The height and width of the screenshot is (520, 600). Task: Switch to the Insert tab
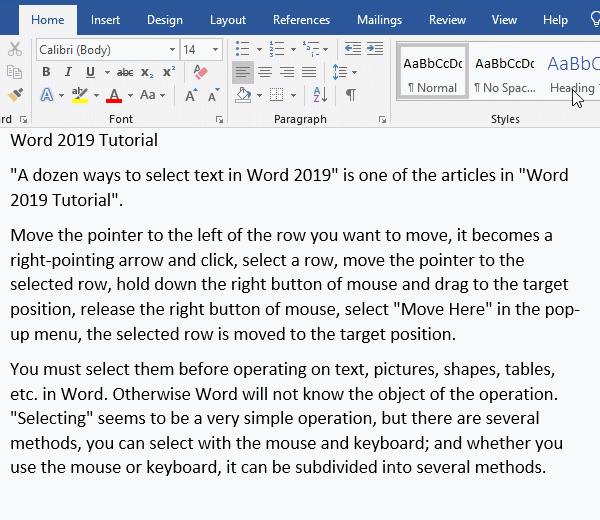click(105, 19)
